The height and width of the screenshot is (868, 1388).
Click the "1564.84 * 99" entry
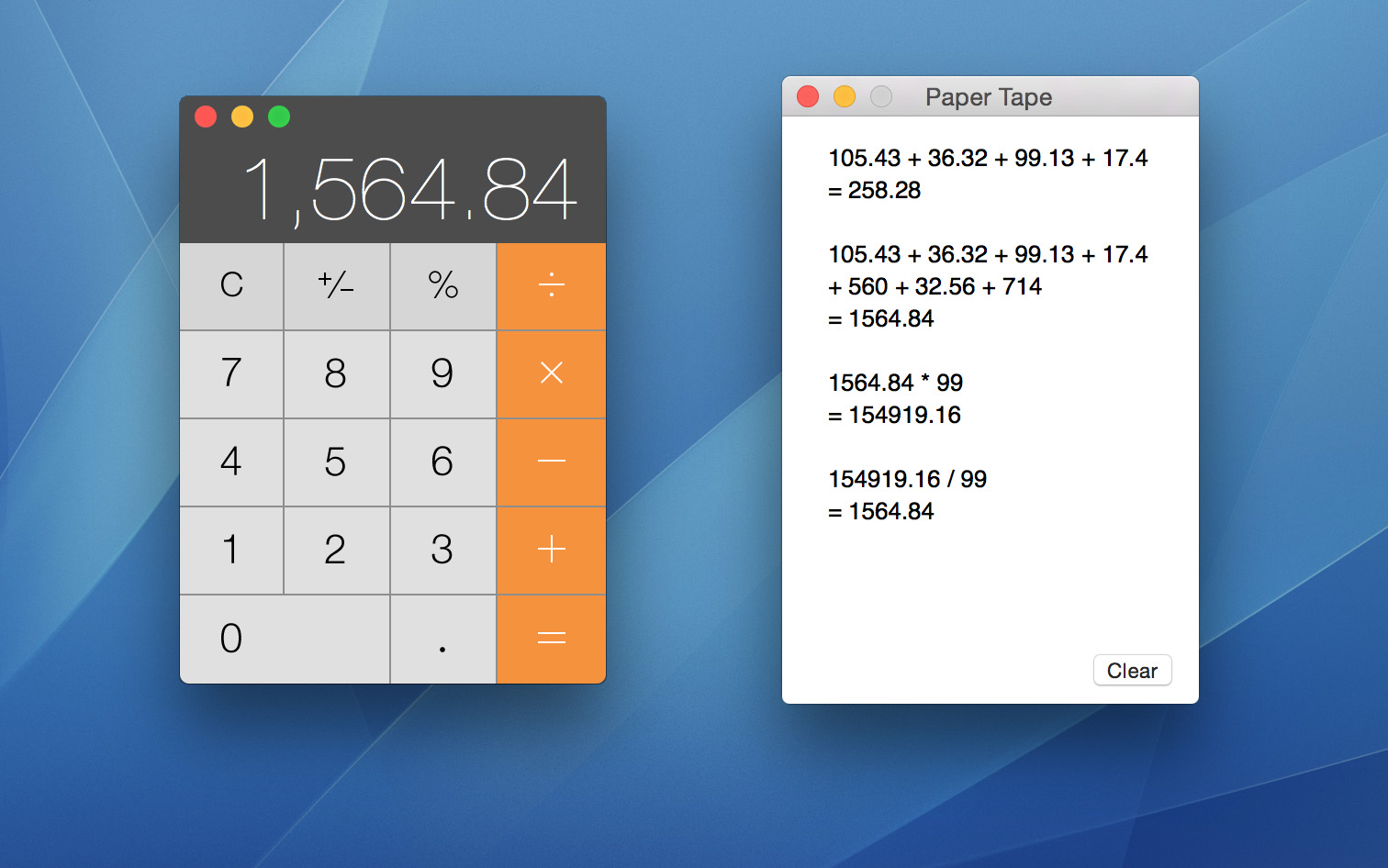(895, 383)
